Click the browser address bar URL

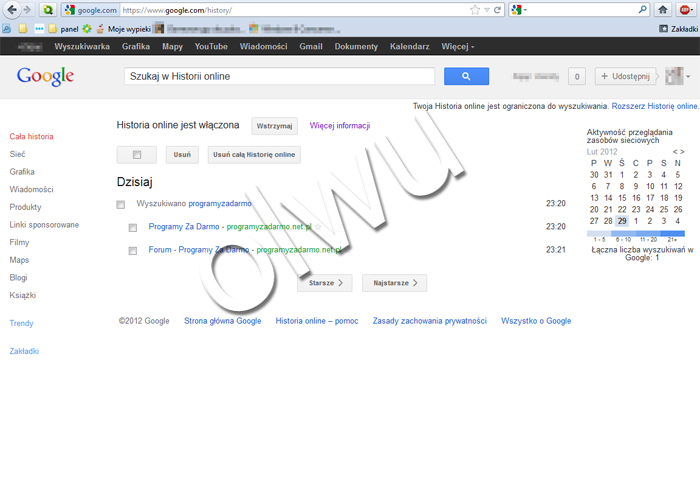295,10
